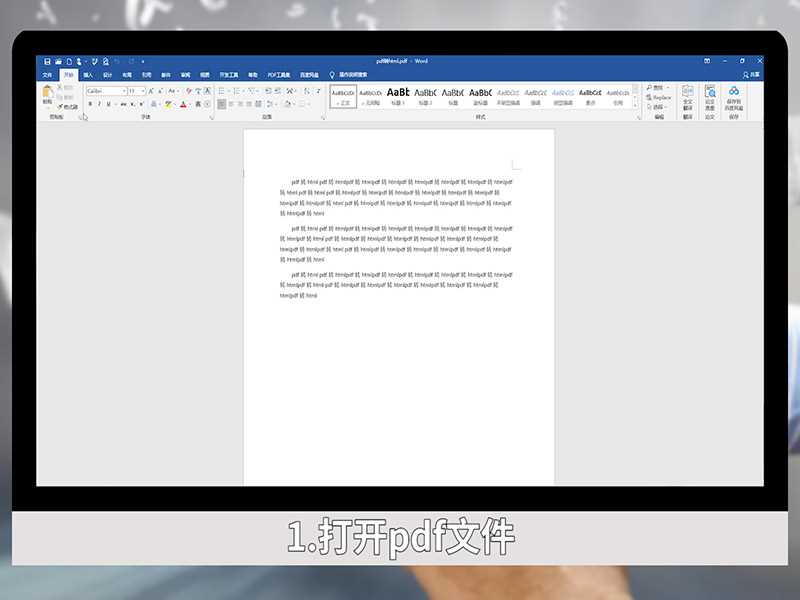
Task: Open the font size dropdown
Action: tap(144, 90)
